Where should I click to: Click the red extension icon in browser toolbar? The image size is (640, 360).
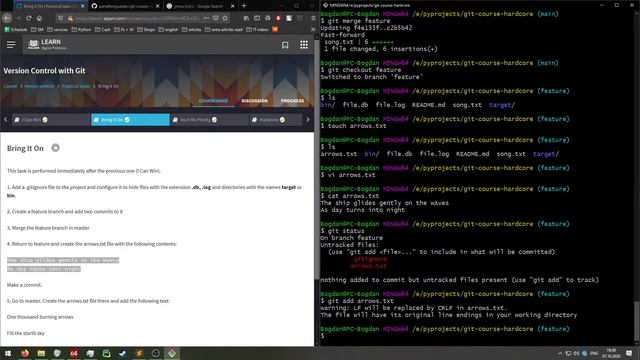(x=278, y=18)
